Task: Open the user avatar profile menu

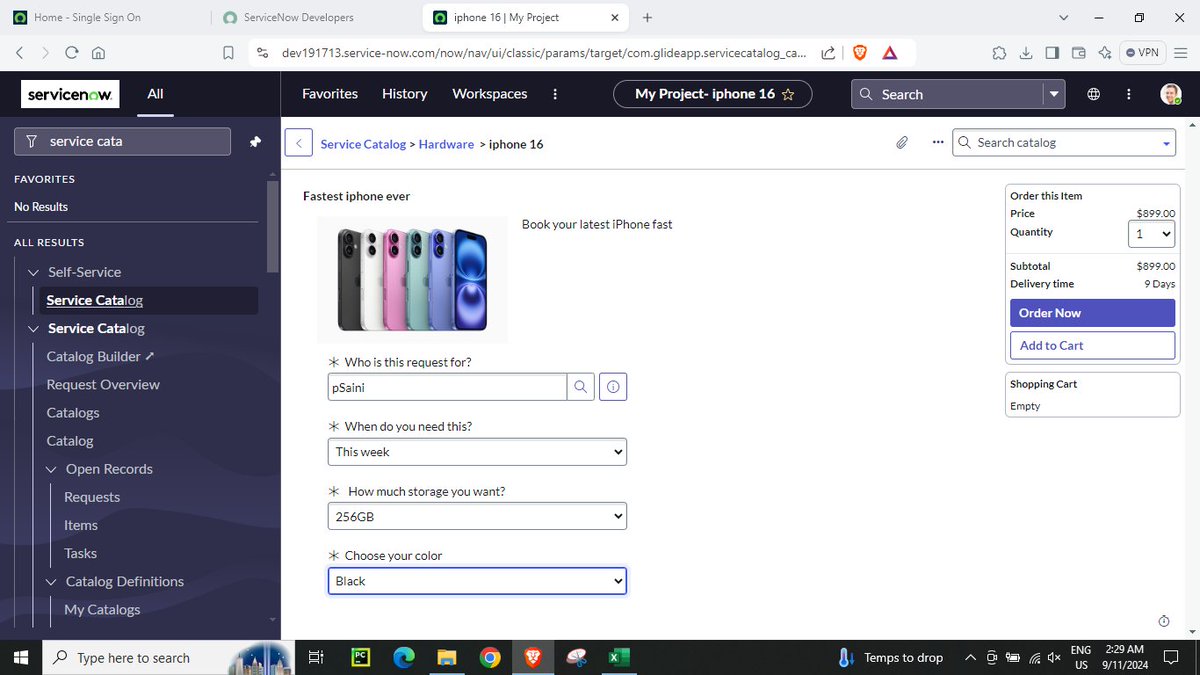Action: point(1170,94)
